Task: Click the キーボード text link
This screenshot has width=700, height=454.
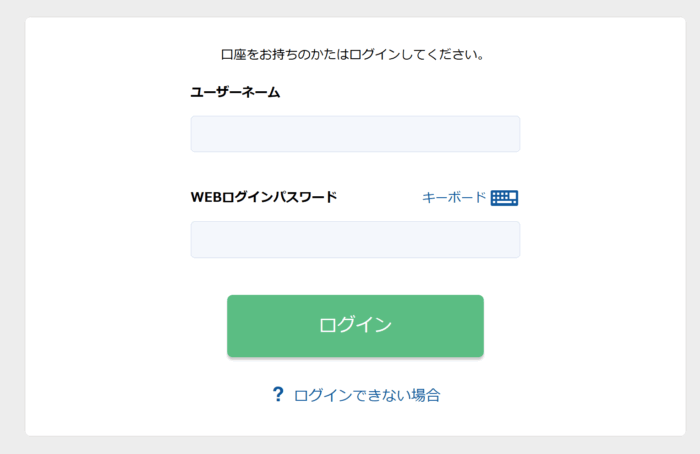Action: (x=454, y=197)
